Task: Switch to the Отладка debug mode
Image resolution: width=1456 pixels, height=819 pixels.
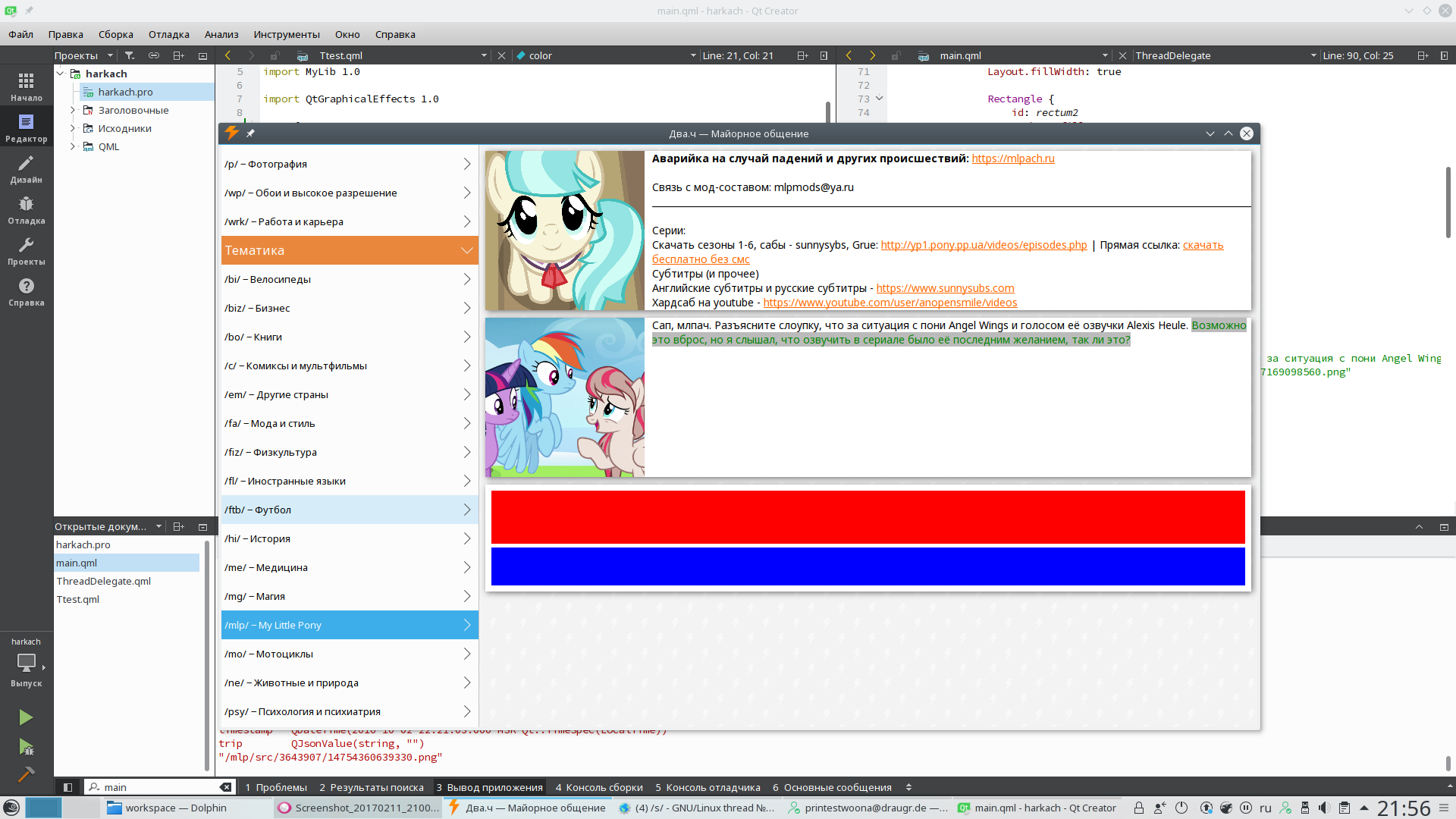Action: click(x=26, y=209)
